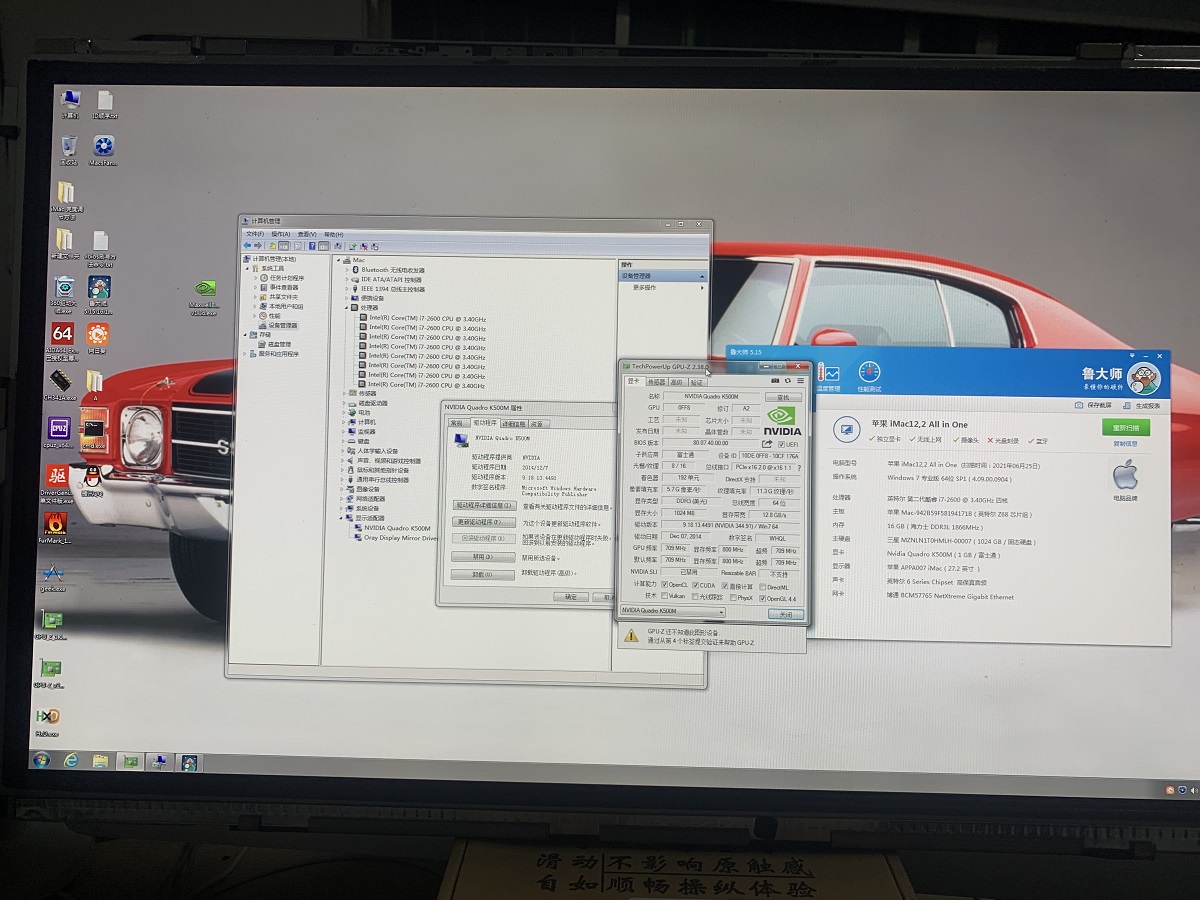The width and height of the screenshot is (1200, 900).
Task: Open the HD hard disk tool desktop icon
Action: (47, 717)
